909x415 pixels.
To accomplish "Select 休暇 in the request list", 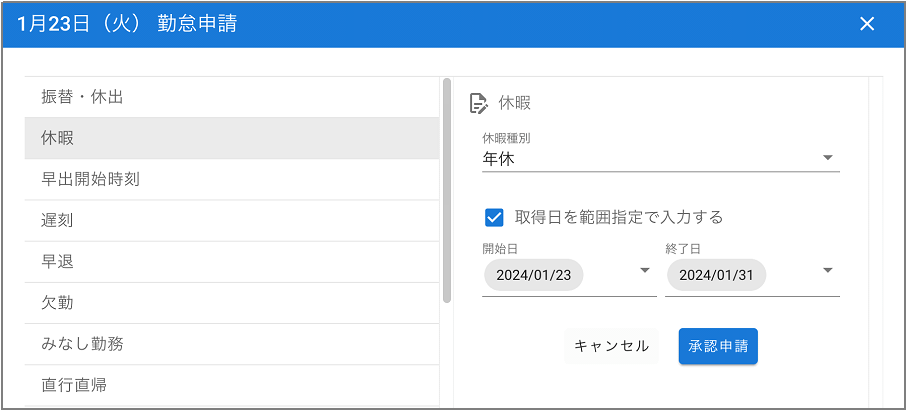I will tap(232, 139).
